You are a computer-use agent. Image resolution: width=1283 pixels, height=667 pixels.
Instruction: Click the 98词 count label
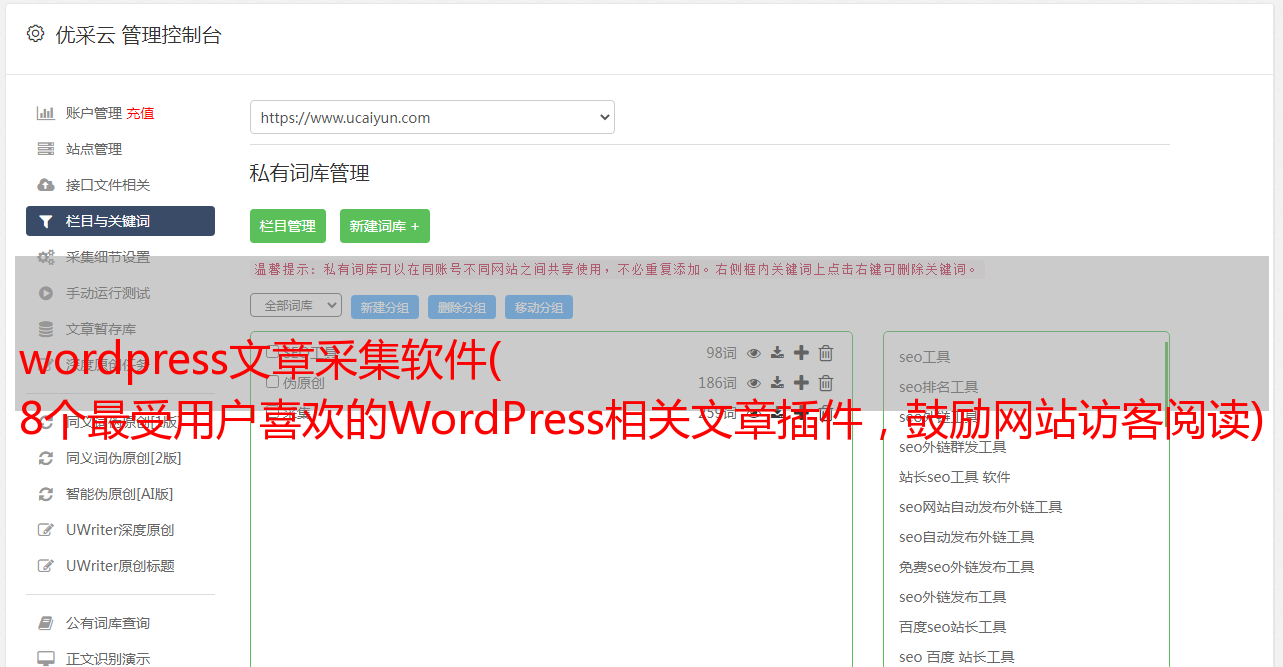click(x=721, y=353)
